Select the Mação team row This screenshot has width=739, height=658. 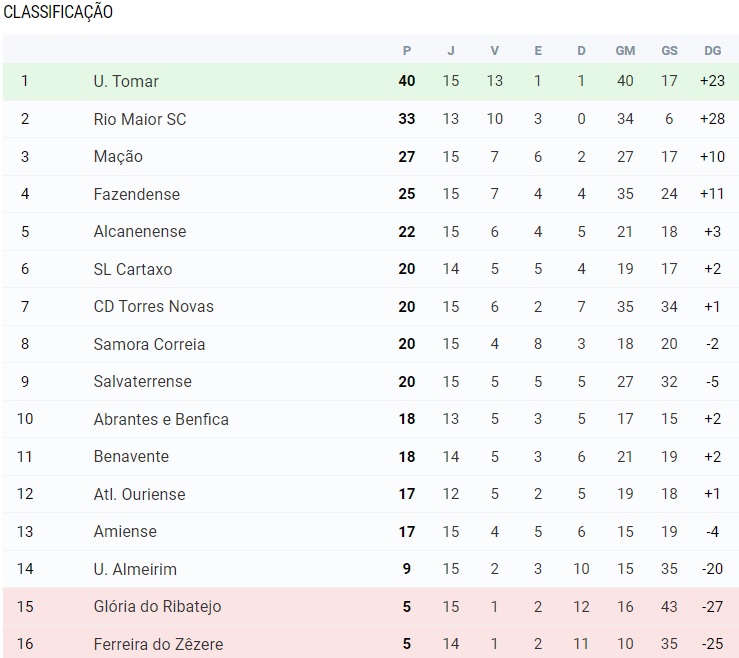118,156
